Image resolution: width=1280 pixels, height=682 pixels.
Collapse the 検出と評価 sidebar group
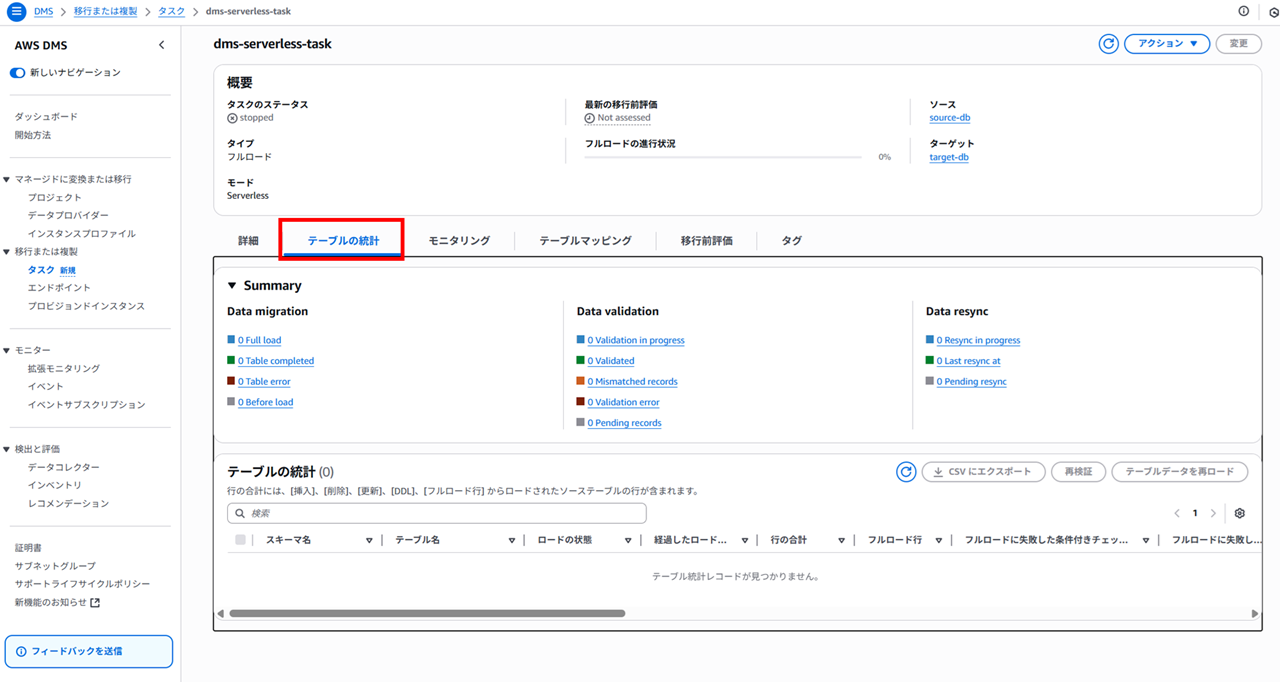(x=6, y=449)
